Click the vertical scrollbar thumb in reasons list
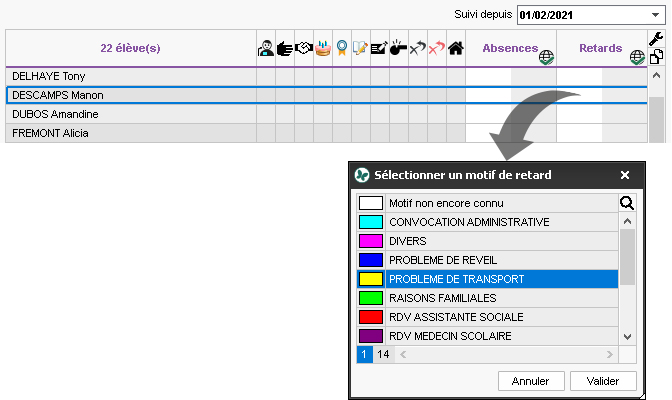Viewport: 672px width, 400px height. pos(627,257)
